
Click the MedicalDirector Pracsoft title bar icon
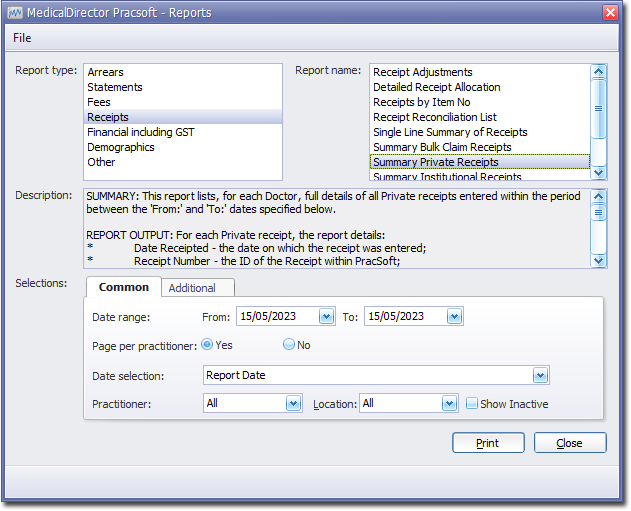pyautogui.click(x=15, y=12)
